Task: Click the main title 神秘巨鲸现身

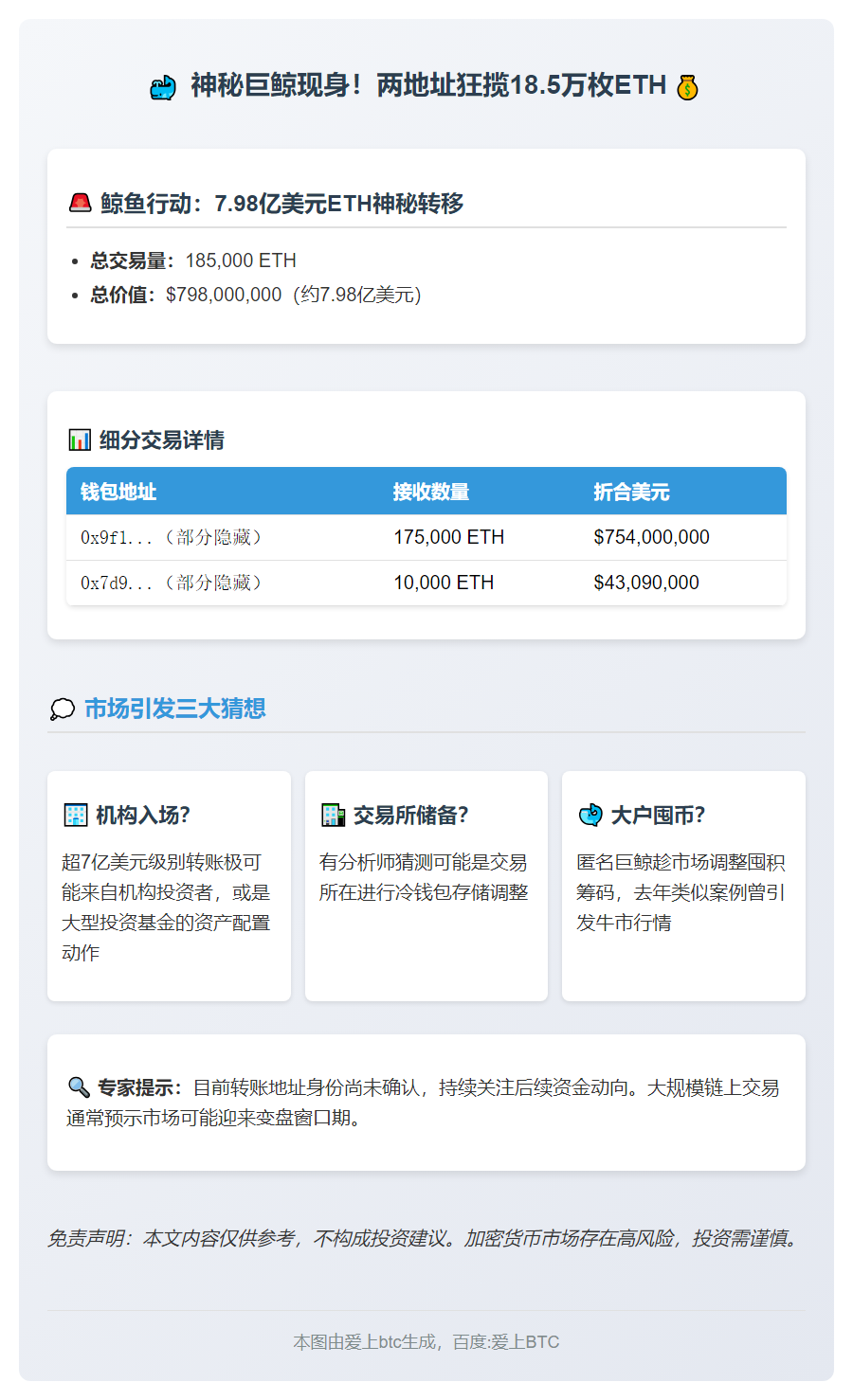Action: click(428, 85)
